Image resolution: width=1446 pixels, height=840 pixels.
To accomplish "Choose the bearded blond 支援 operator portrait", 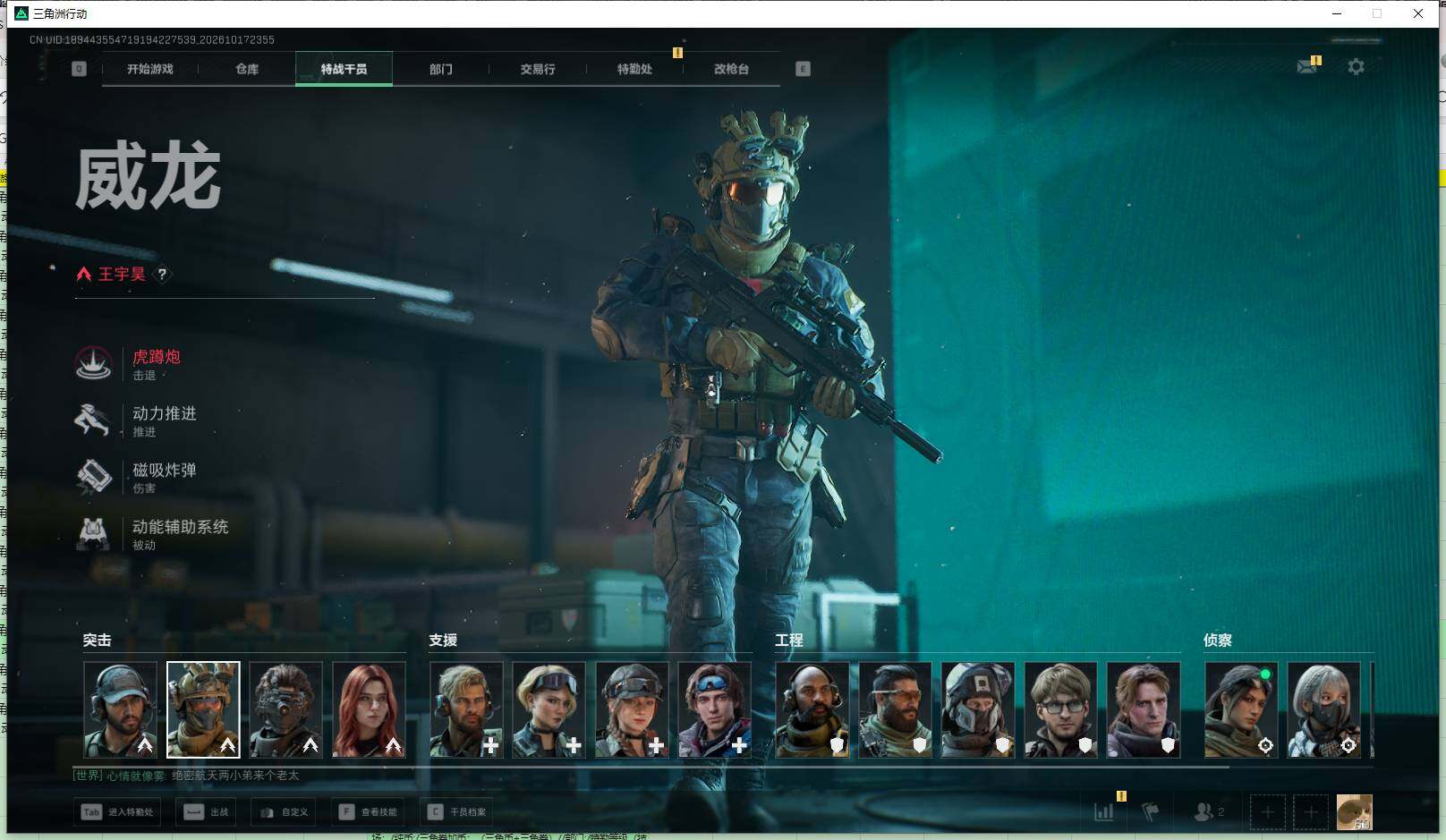I will [x=466, y=709].
